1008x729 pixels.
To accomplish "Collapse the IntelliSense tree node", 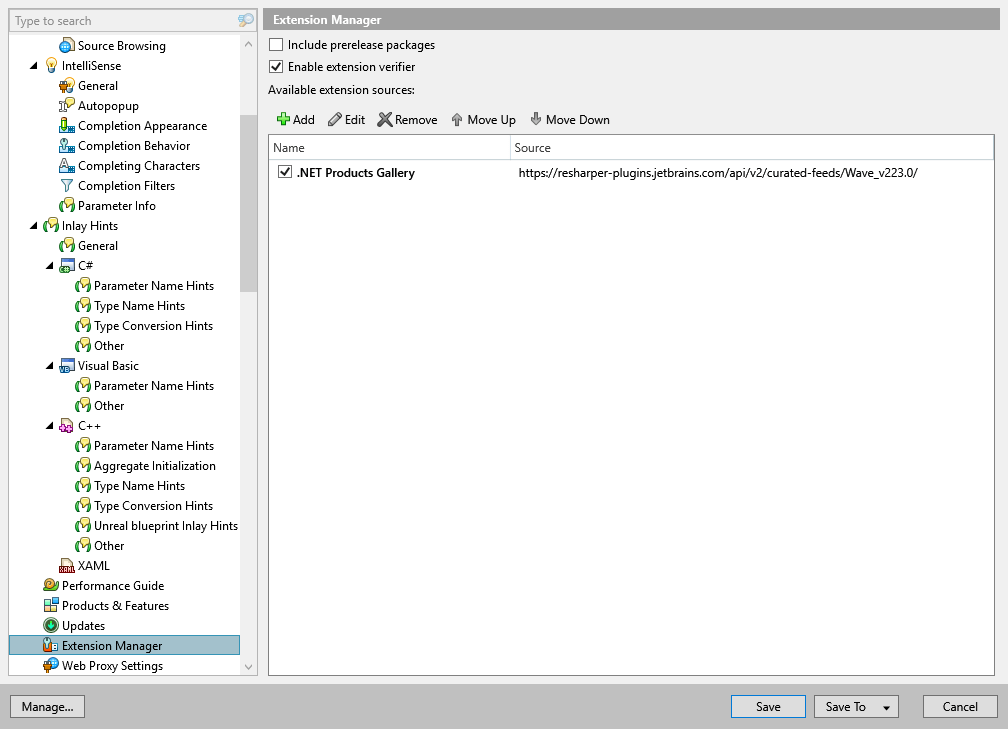I will coord(33,65).
